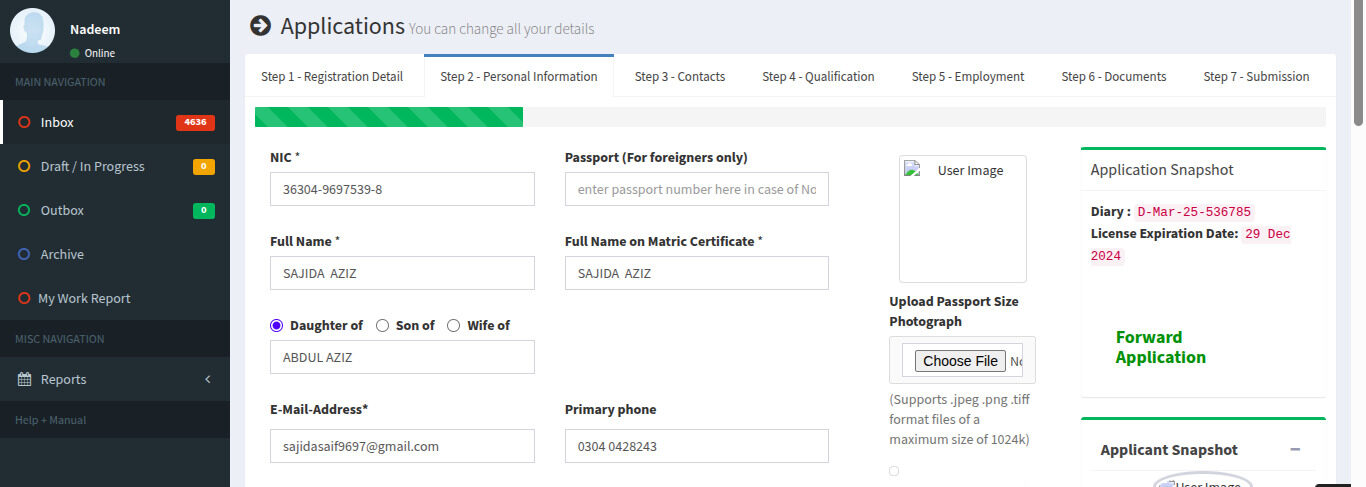Click the Nadeem username in sidebar
The width and height of the screenshot is (1366, 487).
click(95, 29)
